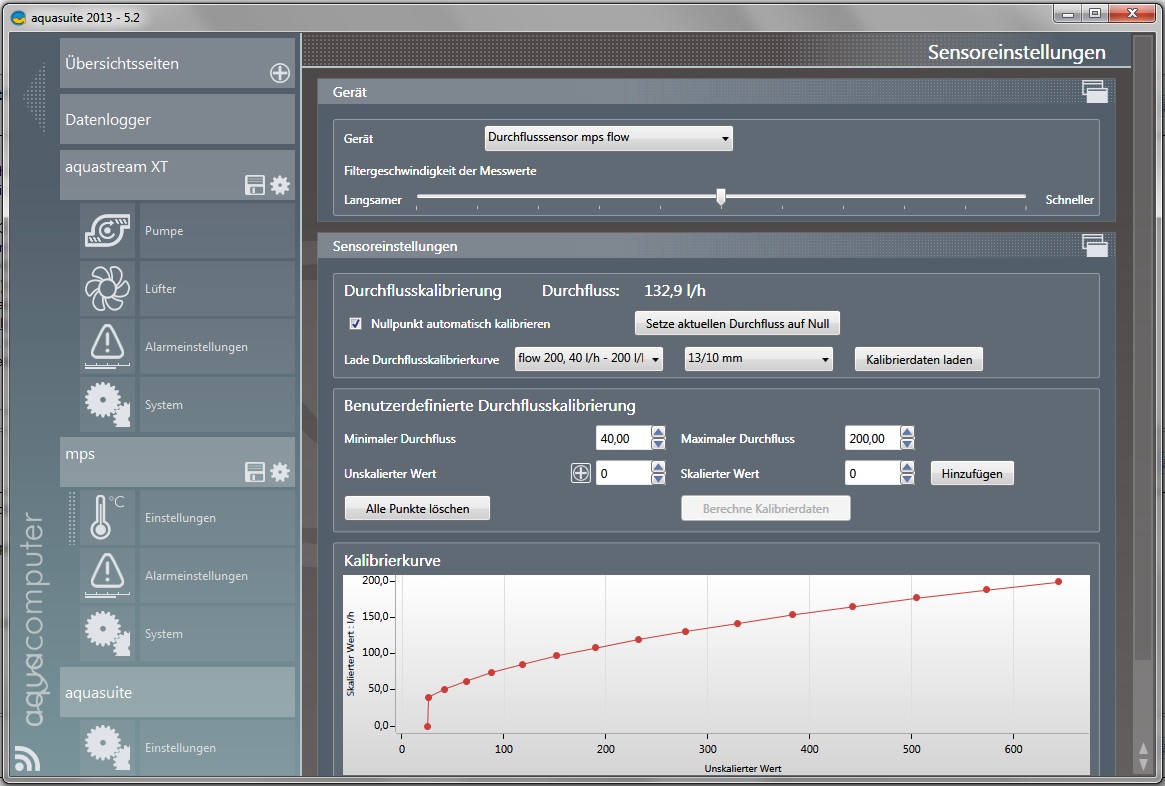
Task: Open aquastream XT Alarmeinstellungen warning icon
Action: [x=107, y=347]
